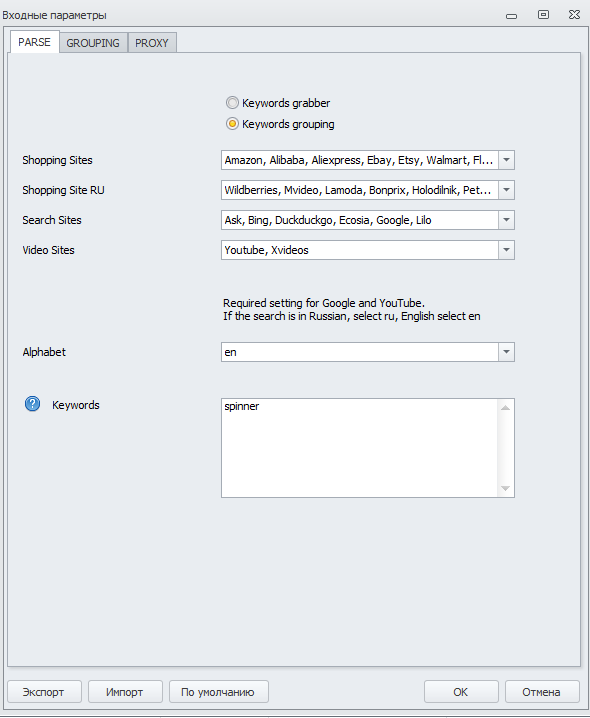Open the Alphabet dropdown arrow
Image resolution: width=590 pixels, height=718 pixels.
click(x=506, y=352)
